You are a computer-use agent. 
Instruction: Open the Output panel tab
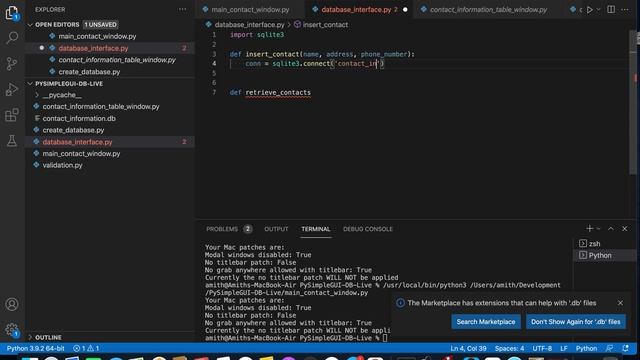coord(276,229)
